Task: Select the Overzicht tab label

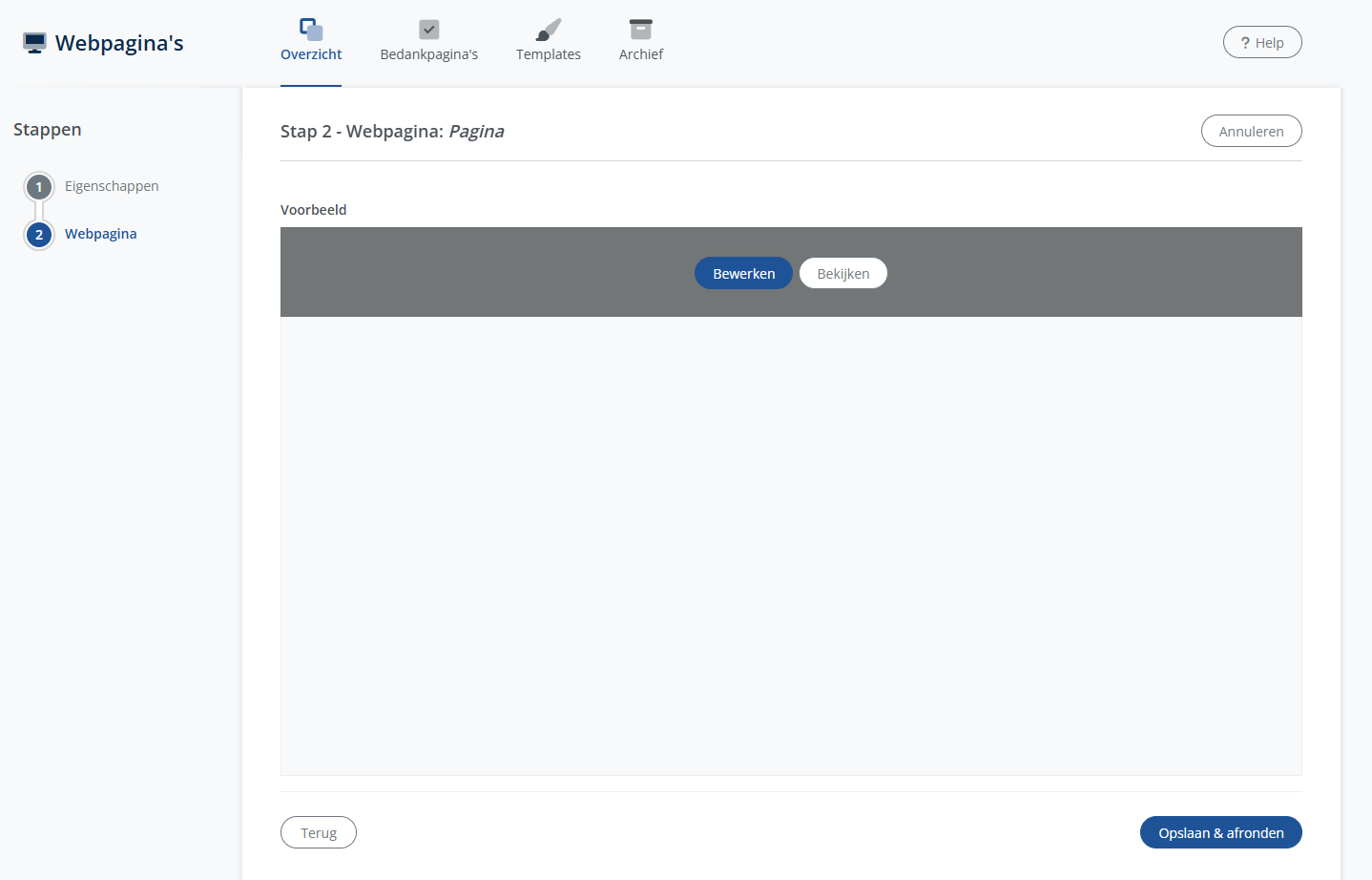Action: [x=311, y=54]
